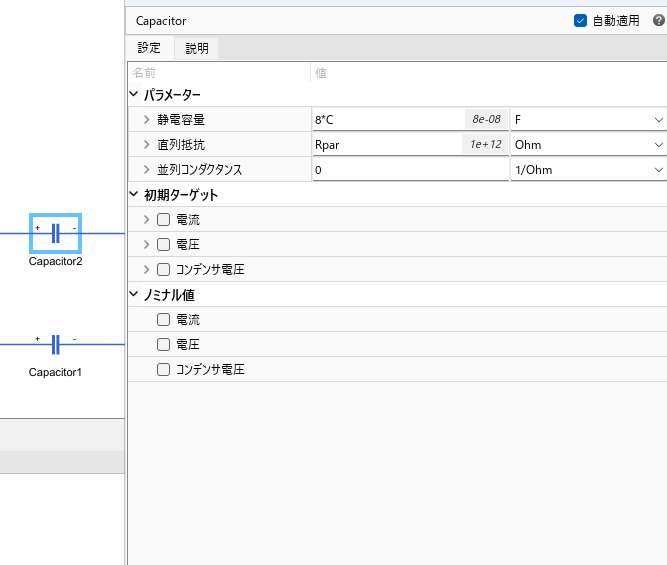
Task: Click the Capacitor1 label text
Action: coord(55,372)
